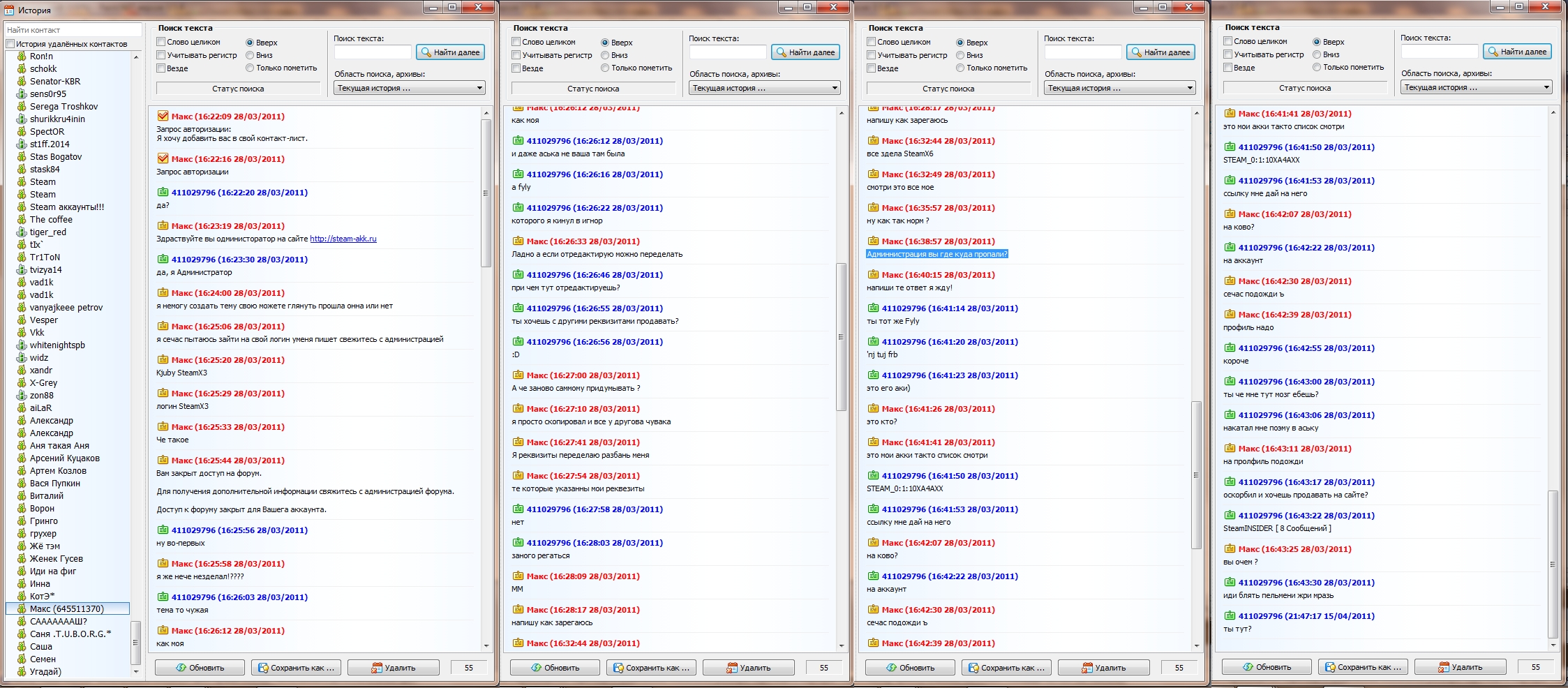The width and height of the screenshot is (1568, 688).
Task: Click Обновить in the rightmost window
Action: 1267,667
